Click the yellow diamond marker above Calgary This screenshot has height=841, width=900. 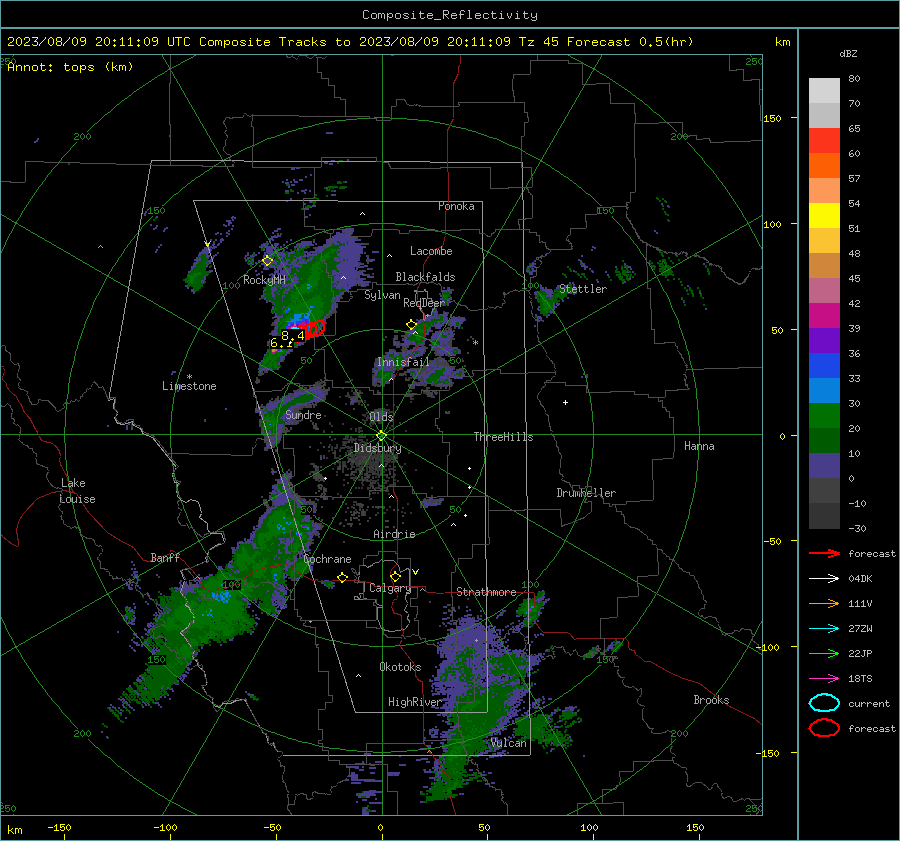[395, 576]
